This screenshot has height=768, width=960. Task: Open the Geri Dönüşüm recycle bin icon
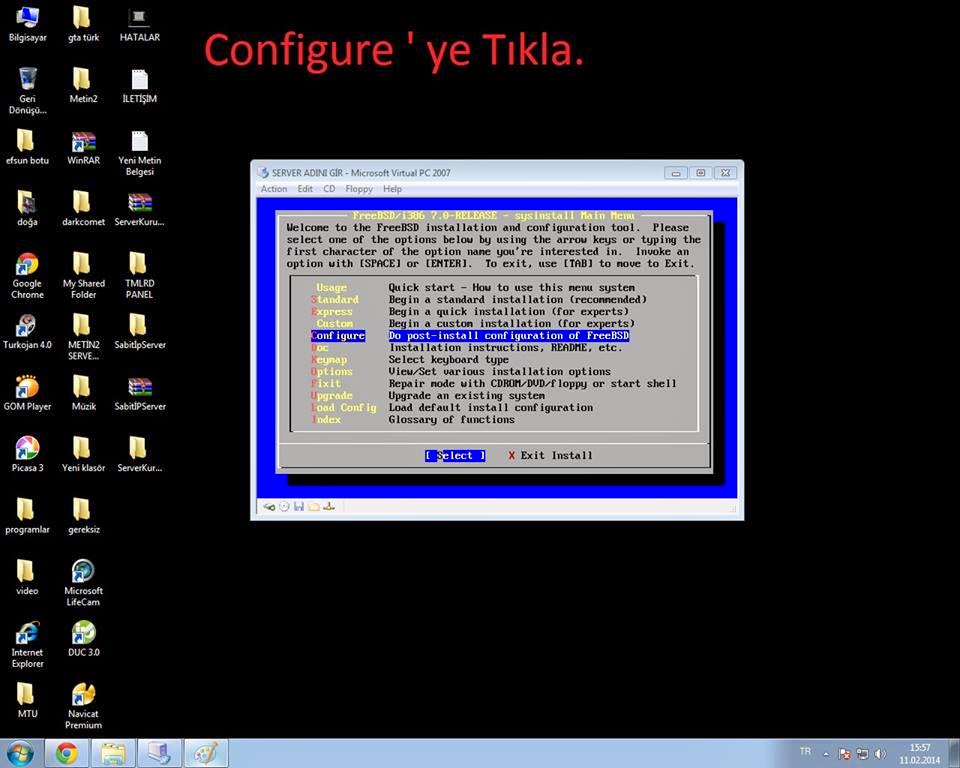pos(28,91)
